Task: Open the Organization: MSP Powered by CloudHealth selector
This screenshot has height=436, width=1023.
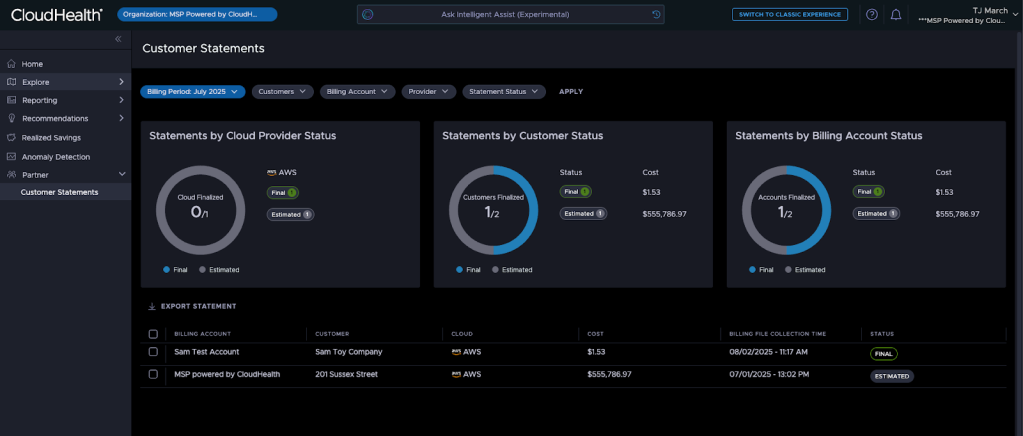Action: click(x=197, y=14)
